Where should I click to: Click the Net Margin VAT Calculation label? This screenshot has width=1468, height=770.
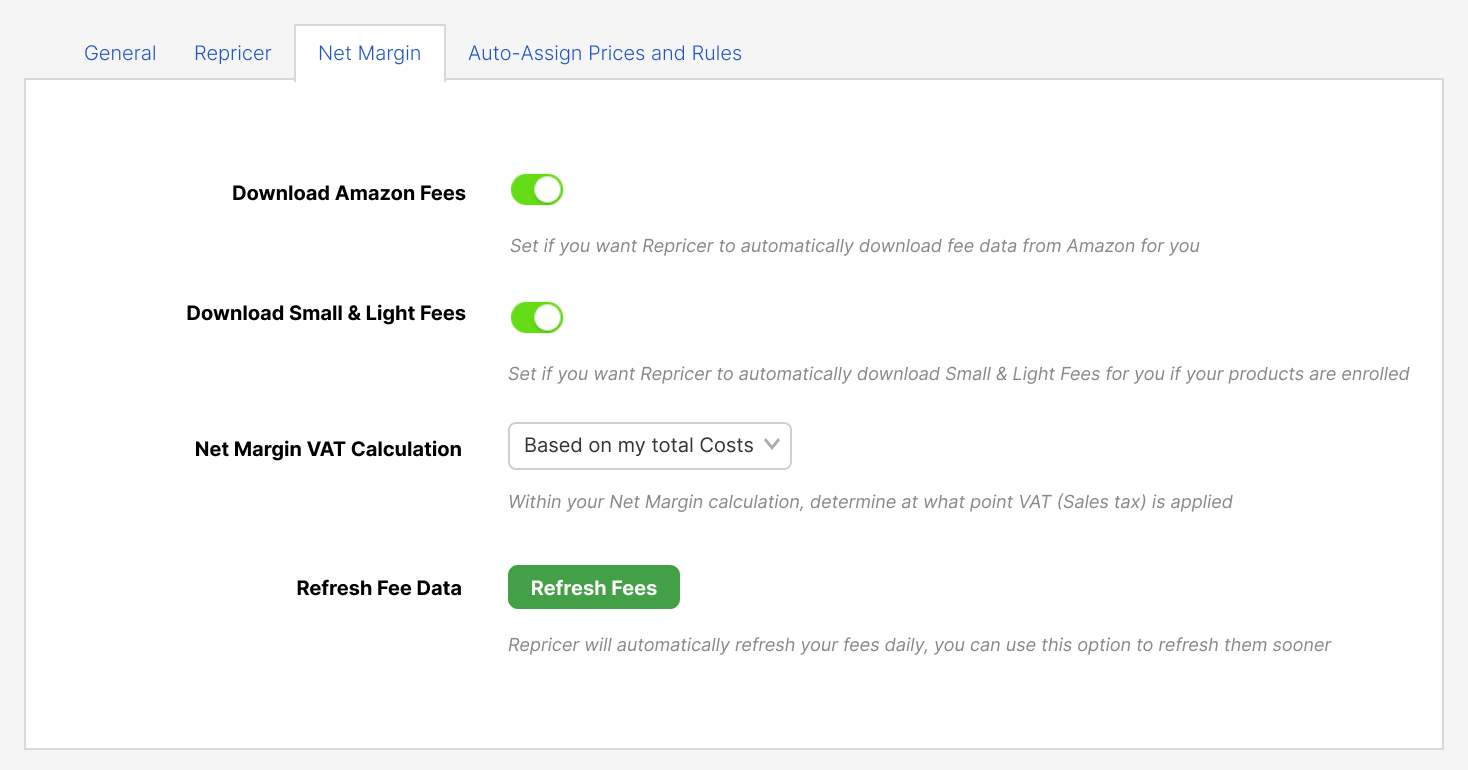(328, 449)
